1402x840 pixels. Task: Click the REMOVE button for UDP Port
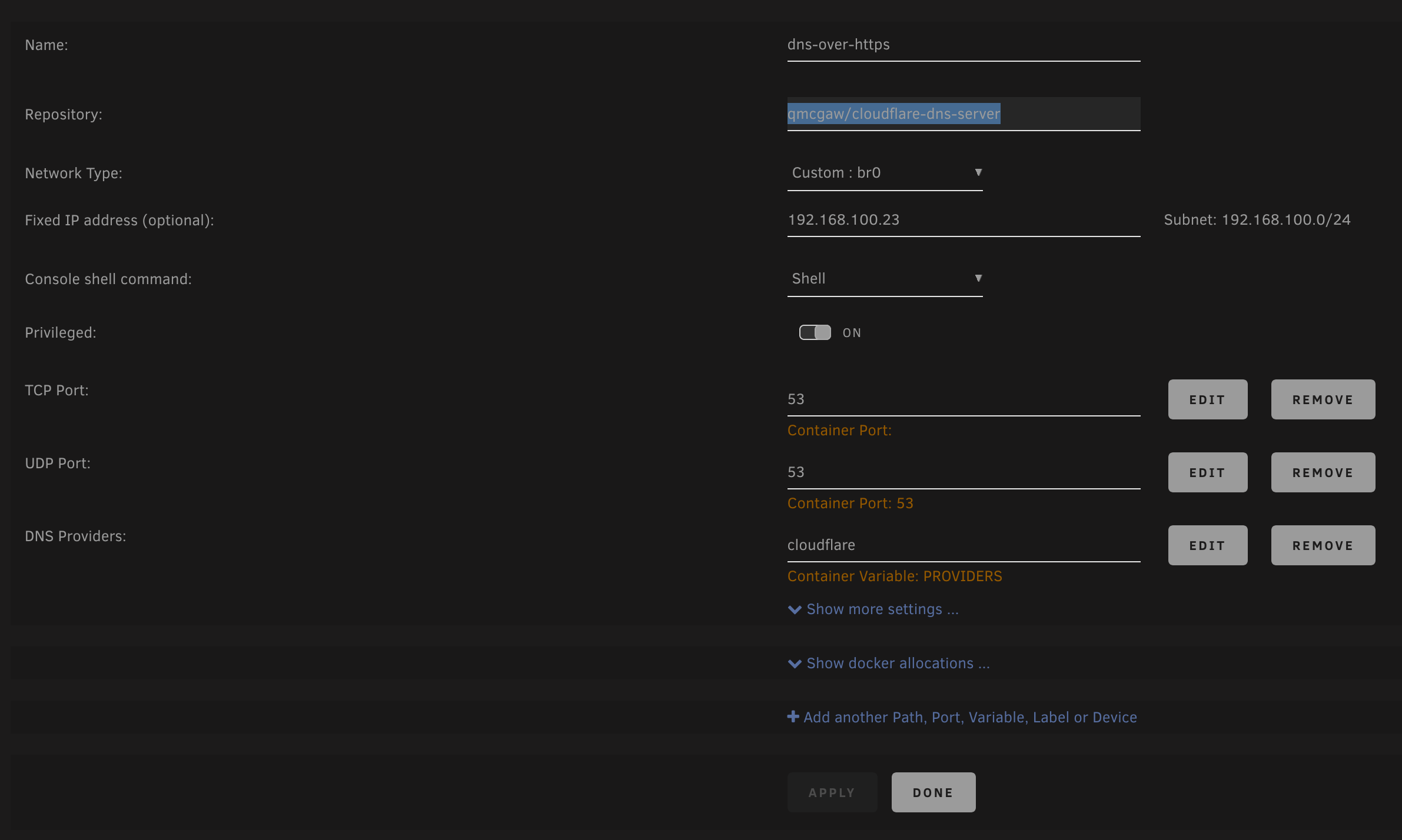tap(1322, 472)
